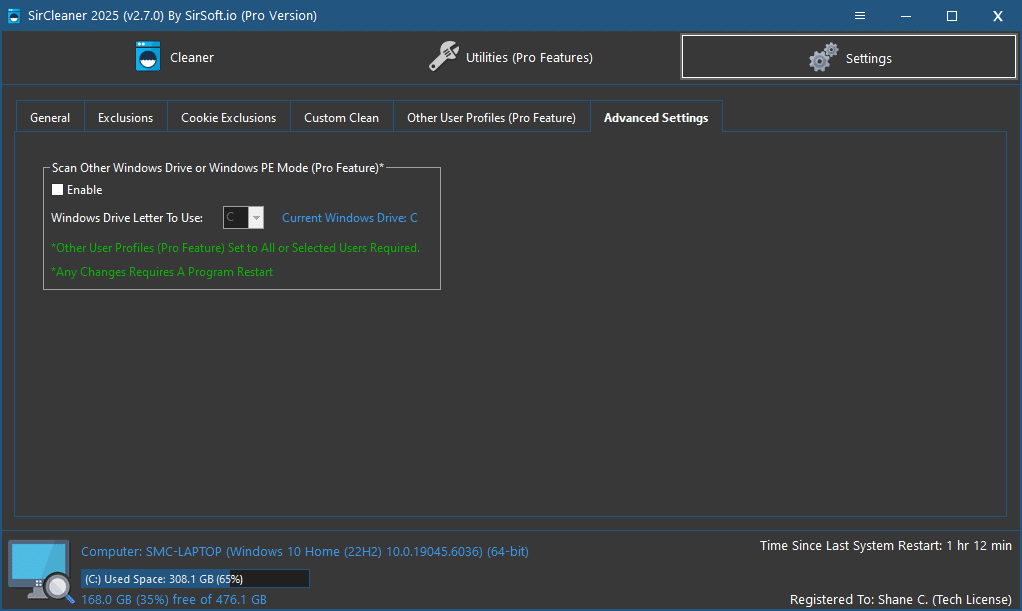
Task: Click the Settings gears icon
Action: (824, 57)
